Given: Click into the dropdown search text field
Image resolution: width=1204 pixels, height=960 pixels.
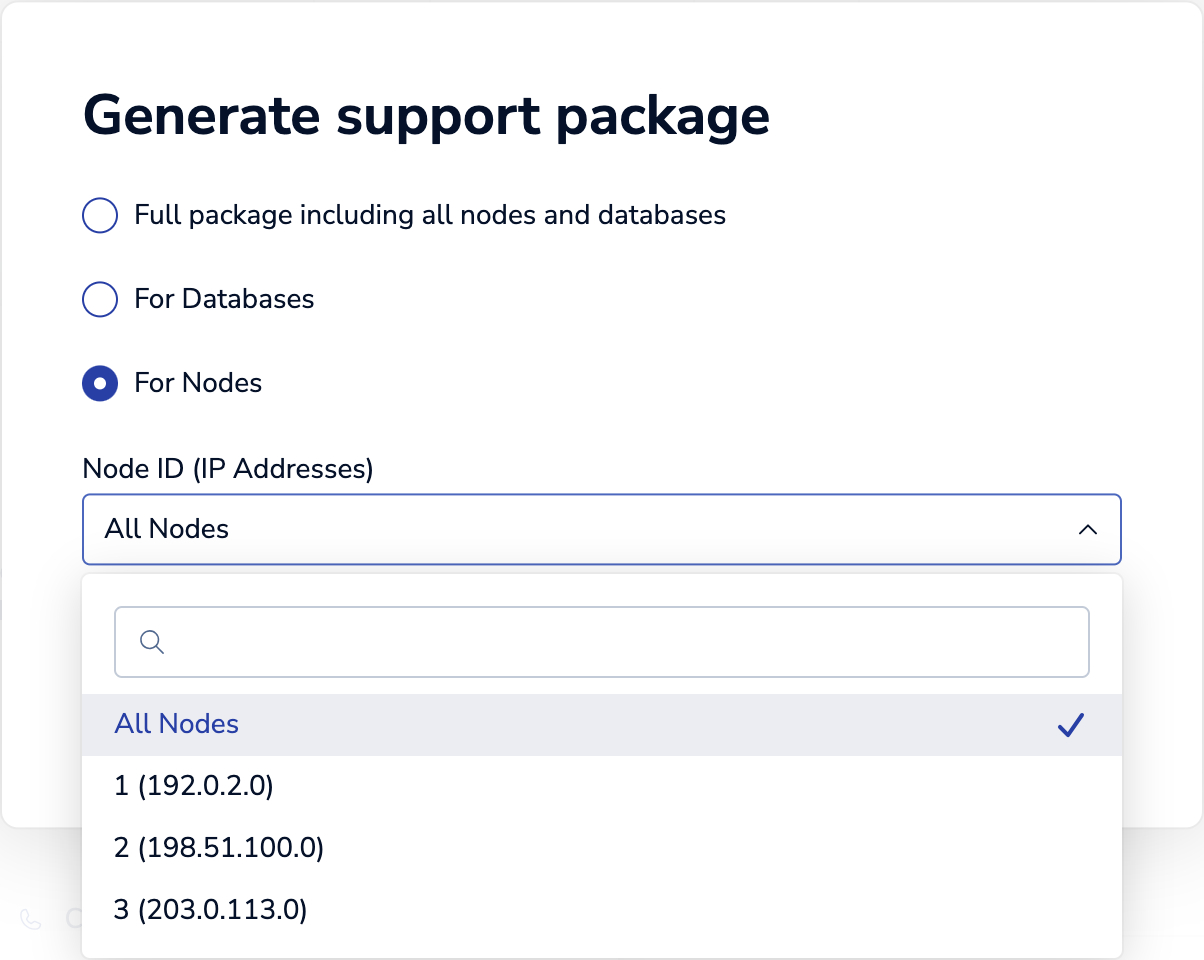Looking at the screenshot, I should point(620,641).
